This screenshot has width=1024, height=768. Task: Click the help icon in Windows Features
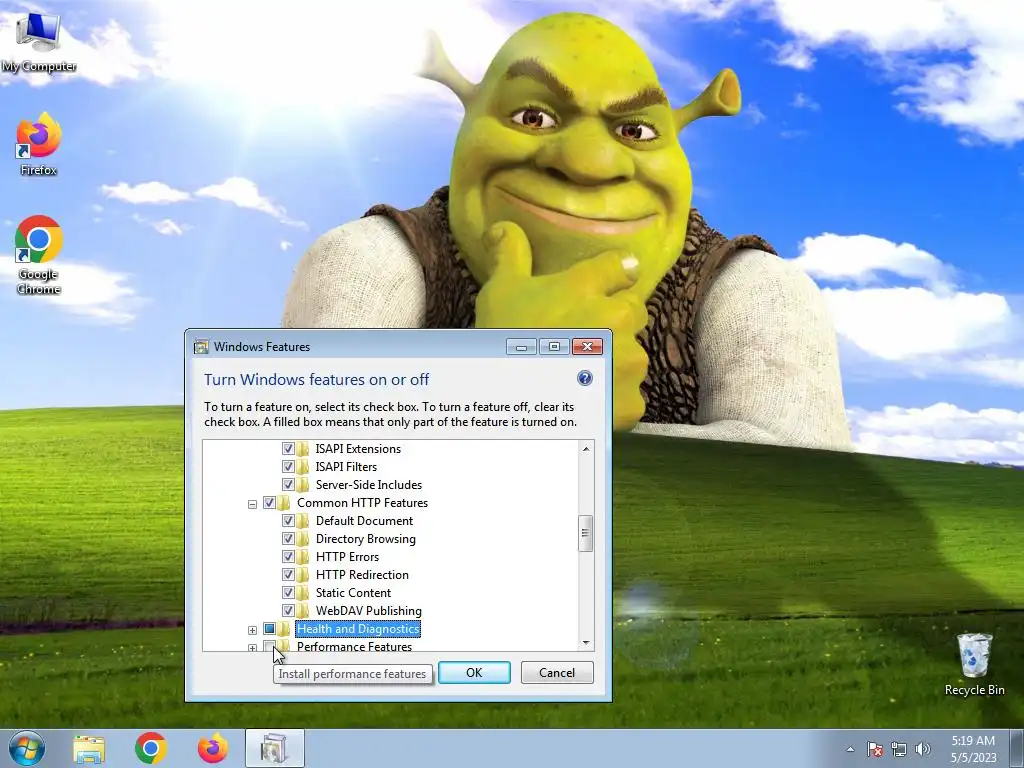[584, 378]
